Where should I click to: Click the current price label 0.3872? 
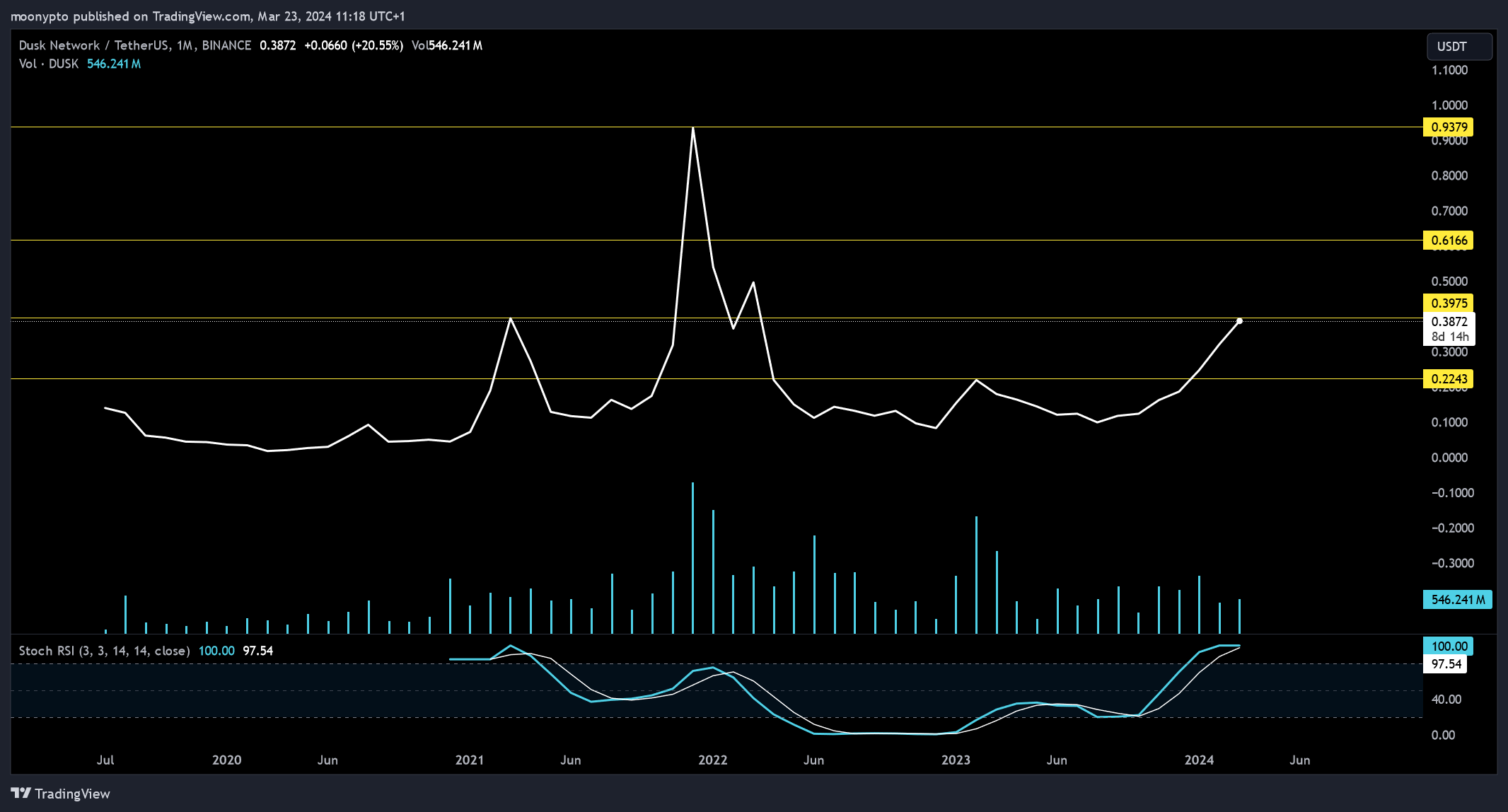tap(1449, 322)
